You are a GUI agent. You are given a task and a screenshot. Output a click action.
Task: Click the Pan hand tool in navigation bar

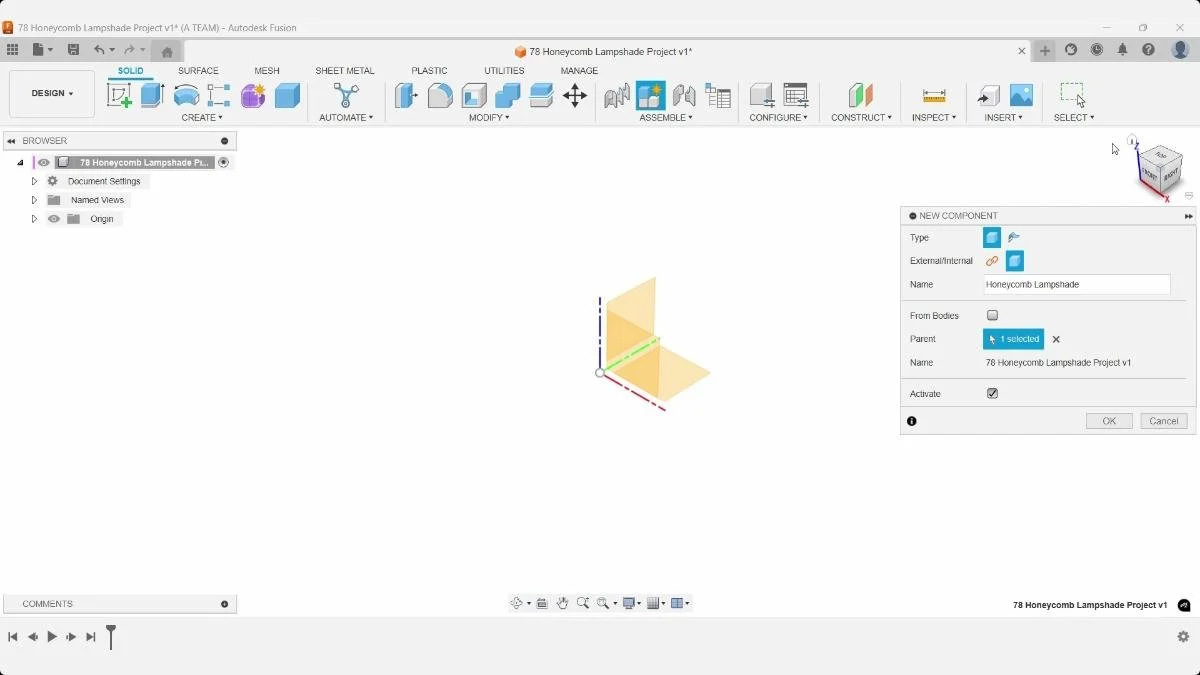(562, 603)
